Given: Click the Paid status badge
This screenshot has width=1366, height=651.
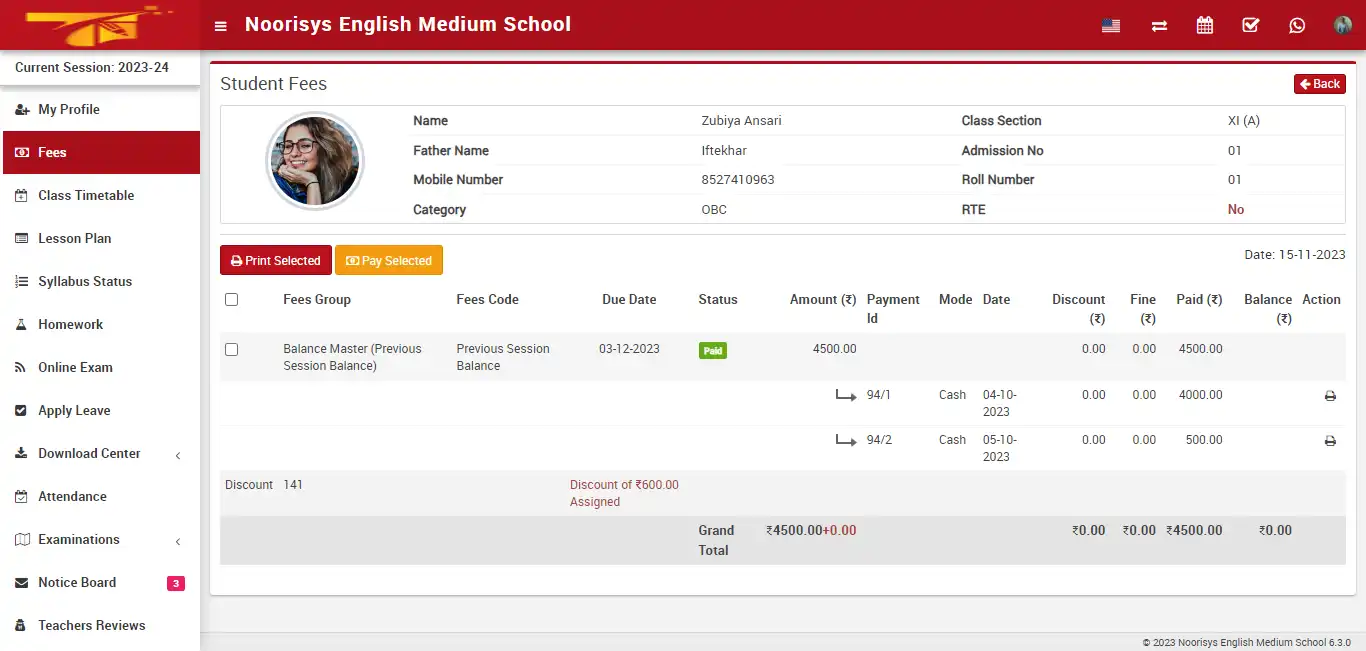Looking at the screenshot, I should tap(712, 349).
